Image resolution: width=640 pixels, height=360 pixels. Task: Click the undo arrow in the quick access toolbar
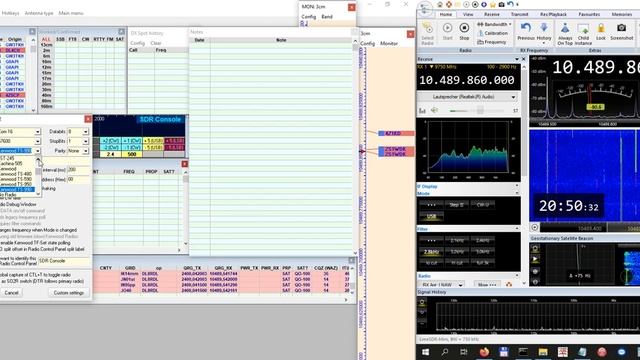tap(510, 4)
